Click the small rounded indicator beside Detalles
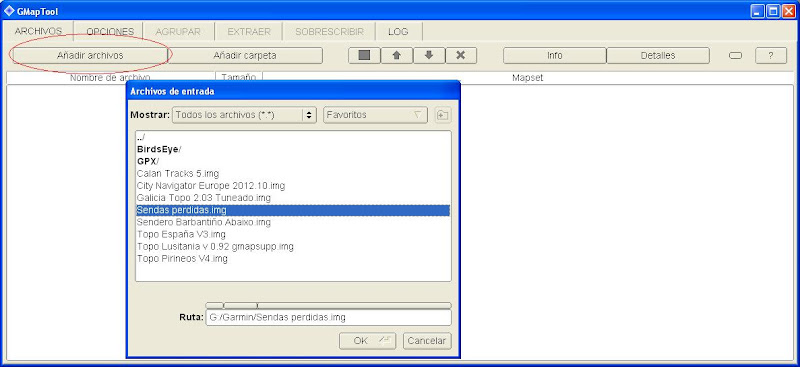 [x=735, y=56]
